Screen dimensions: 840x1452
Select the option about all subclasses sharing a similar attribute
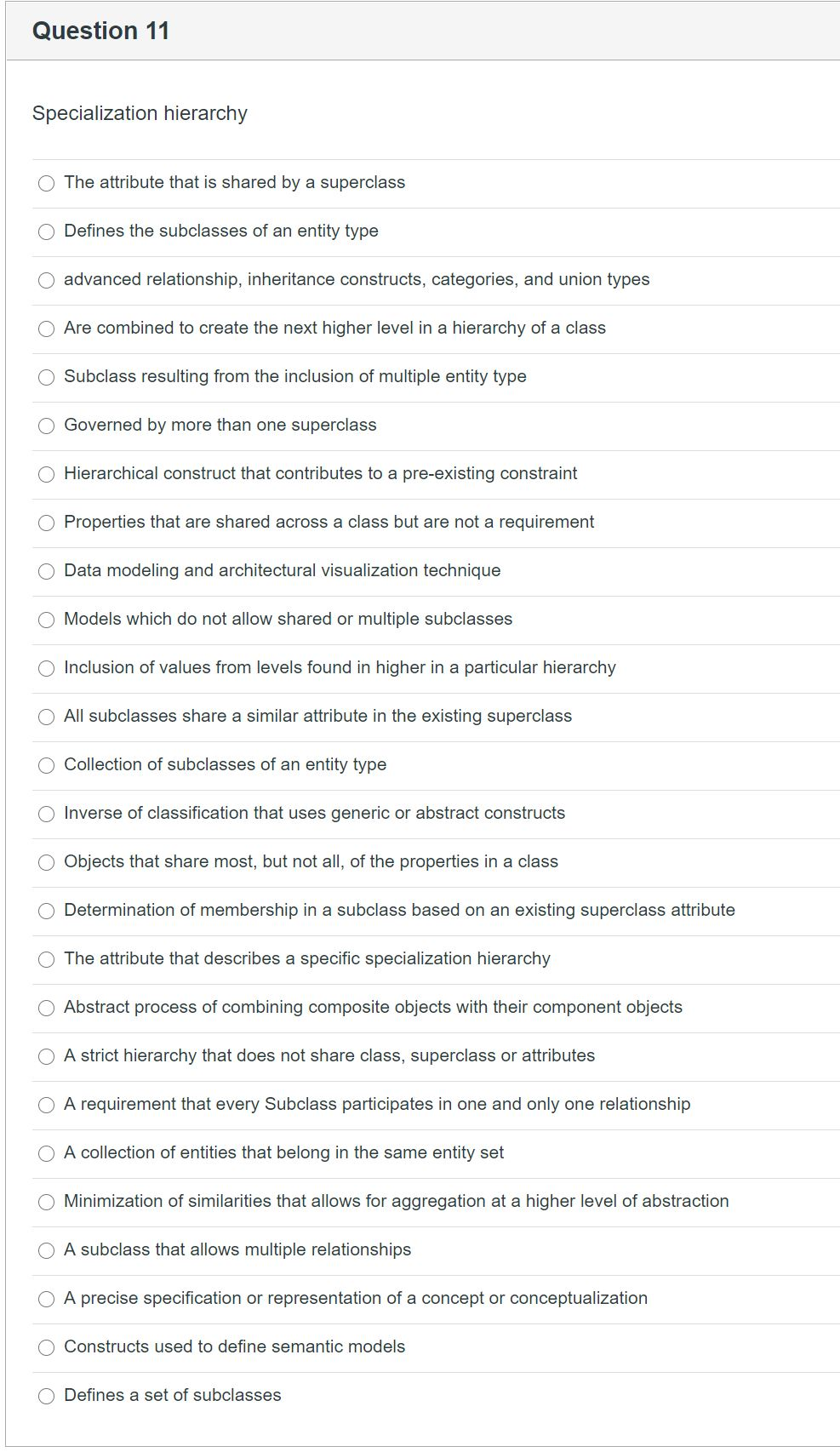pos(45,717)
